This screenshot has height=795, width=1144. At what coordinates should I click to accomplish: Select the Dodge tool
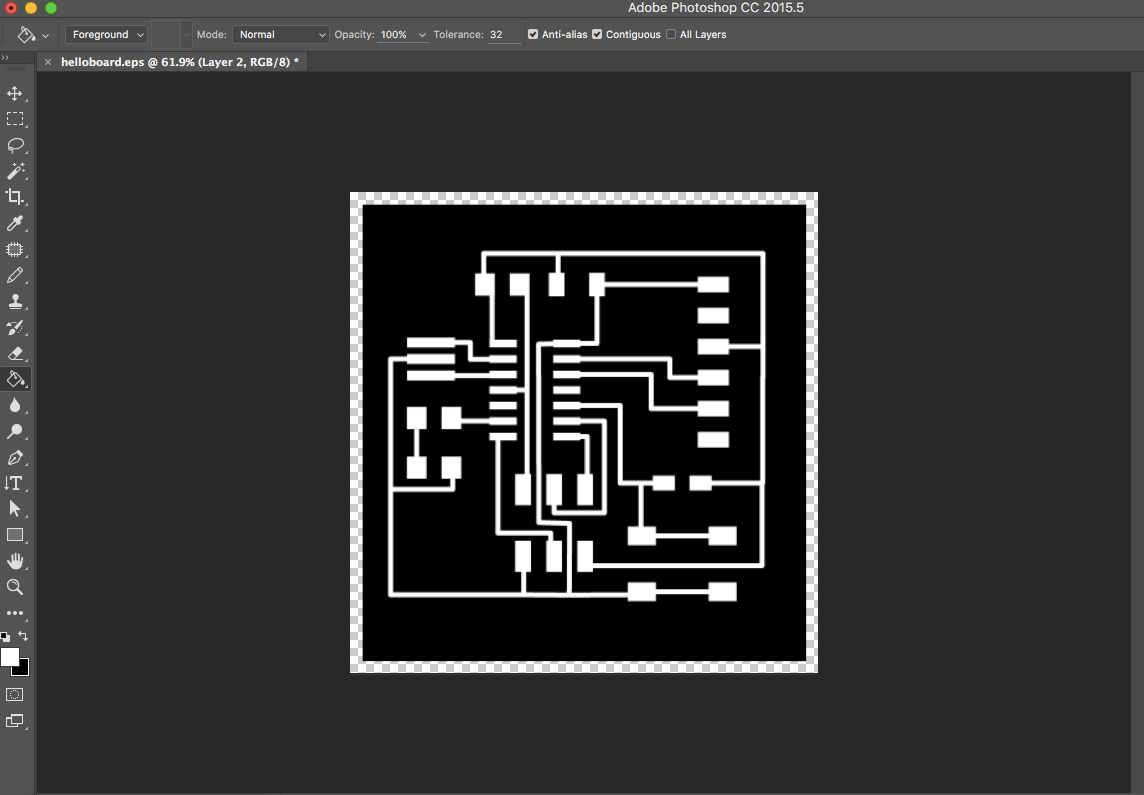pos(15,431)
